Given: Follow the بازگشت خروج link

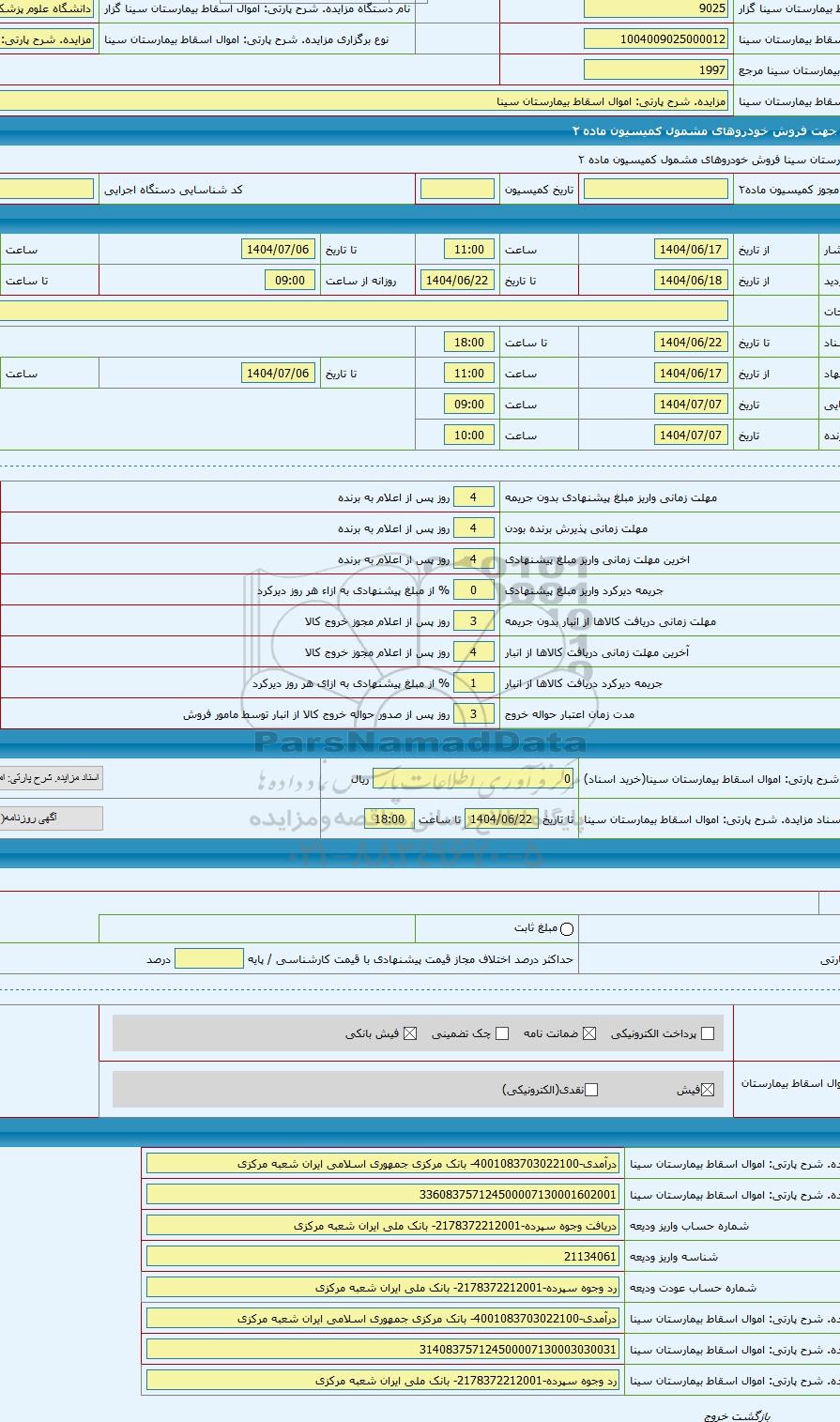Looking at the screenshot, I should pos(738,1415).
